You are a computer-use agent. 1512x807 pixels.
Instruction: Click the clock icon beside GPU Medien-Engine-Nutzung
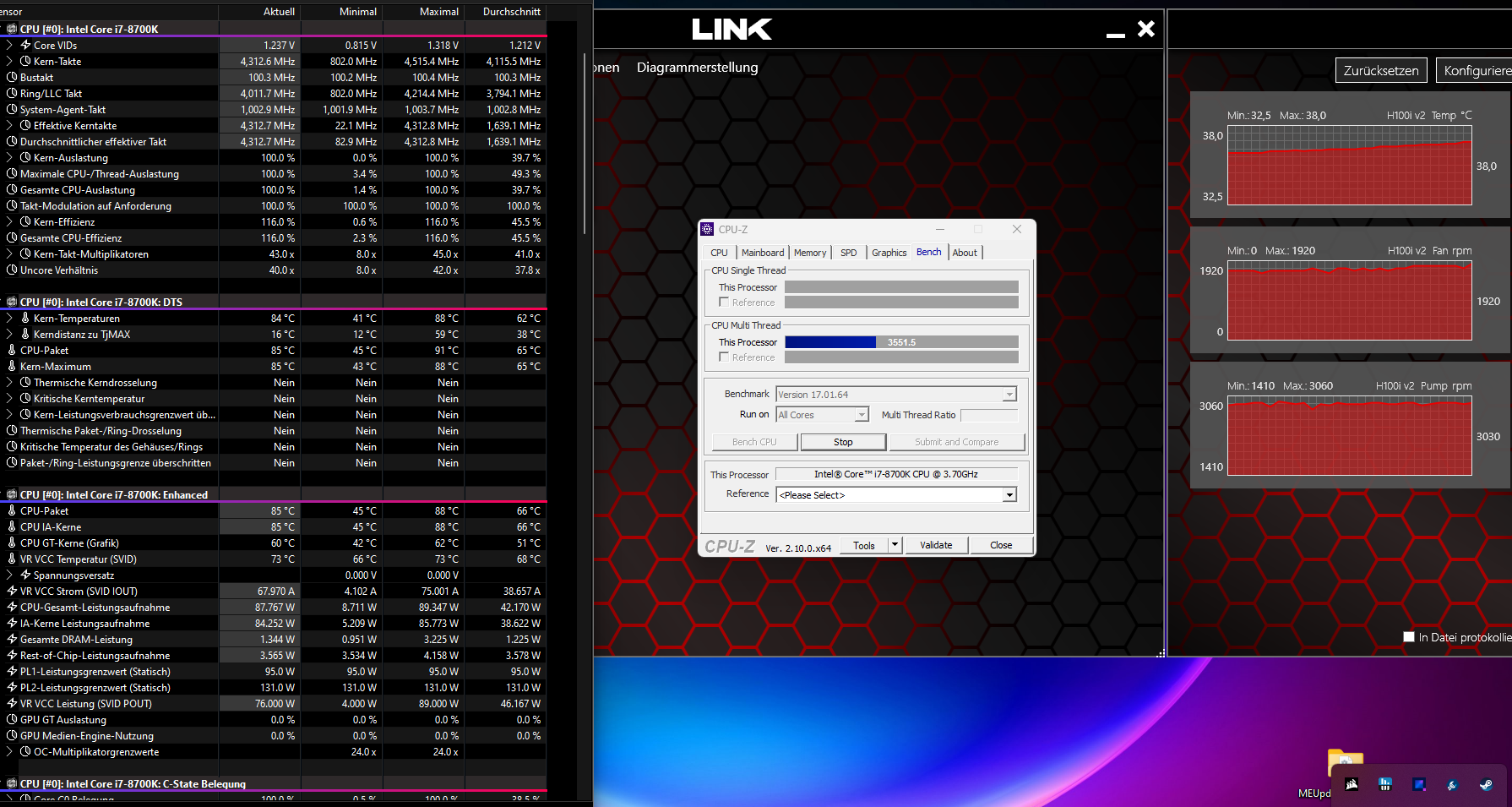point(12,735)
